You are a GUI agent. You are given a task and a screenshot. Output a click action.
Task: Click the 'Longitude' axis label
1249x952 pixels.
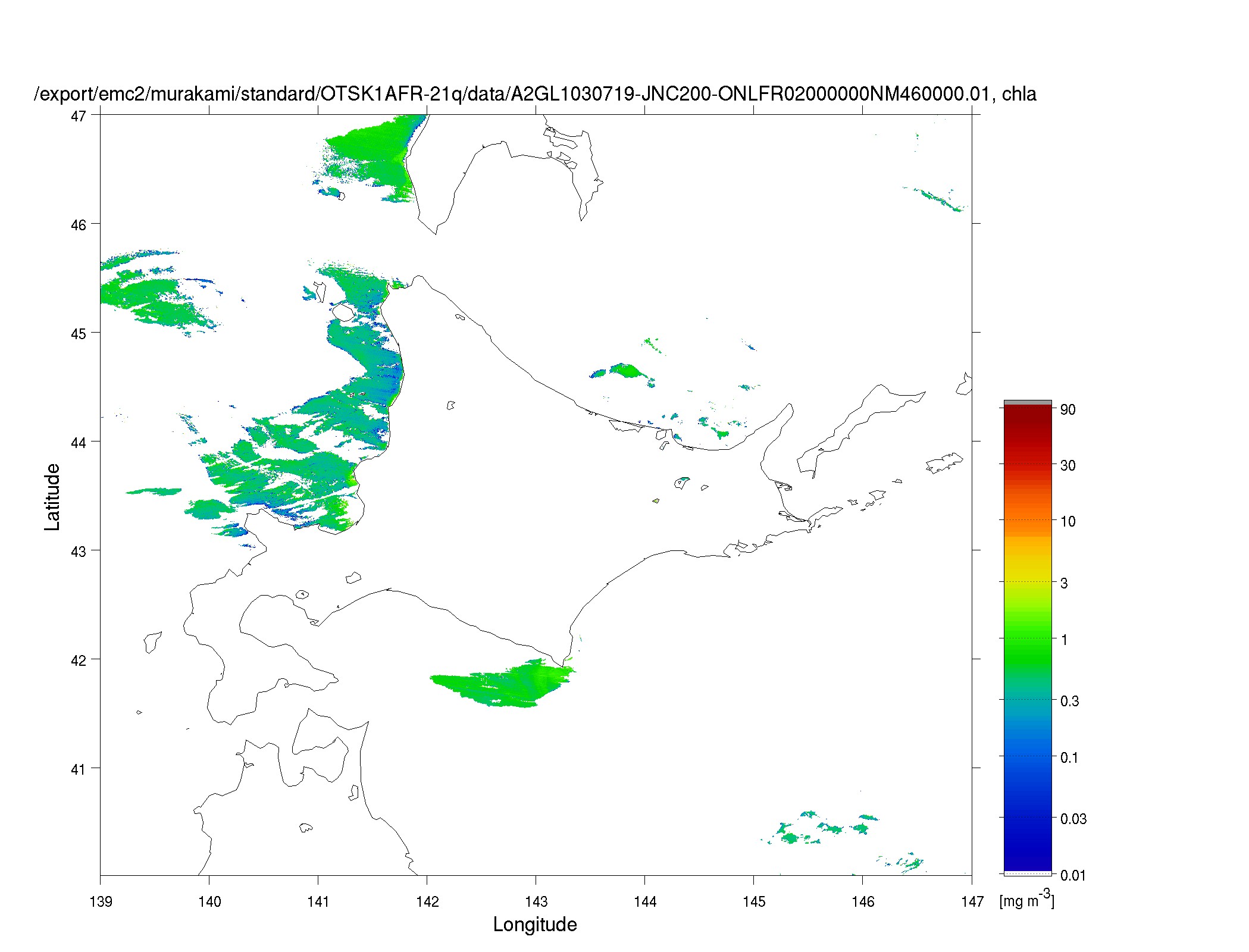click(x=535, y=924)
